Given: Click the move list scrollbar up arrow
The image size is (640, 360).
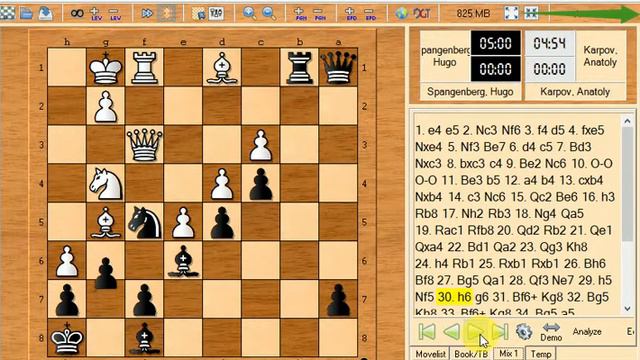Looking at the screenshot, I should [627, 121].
